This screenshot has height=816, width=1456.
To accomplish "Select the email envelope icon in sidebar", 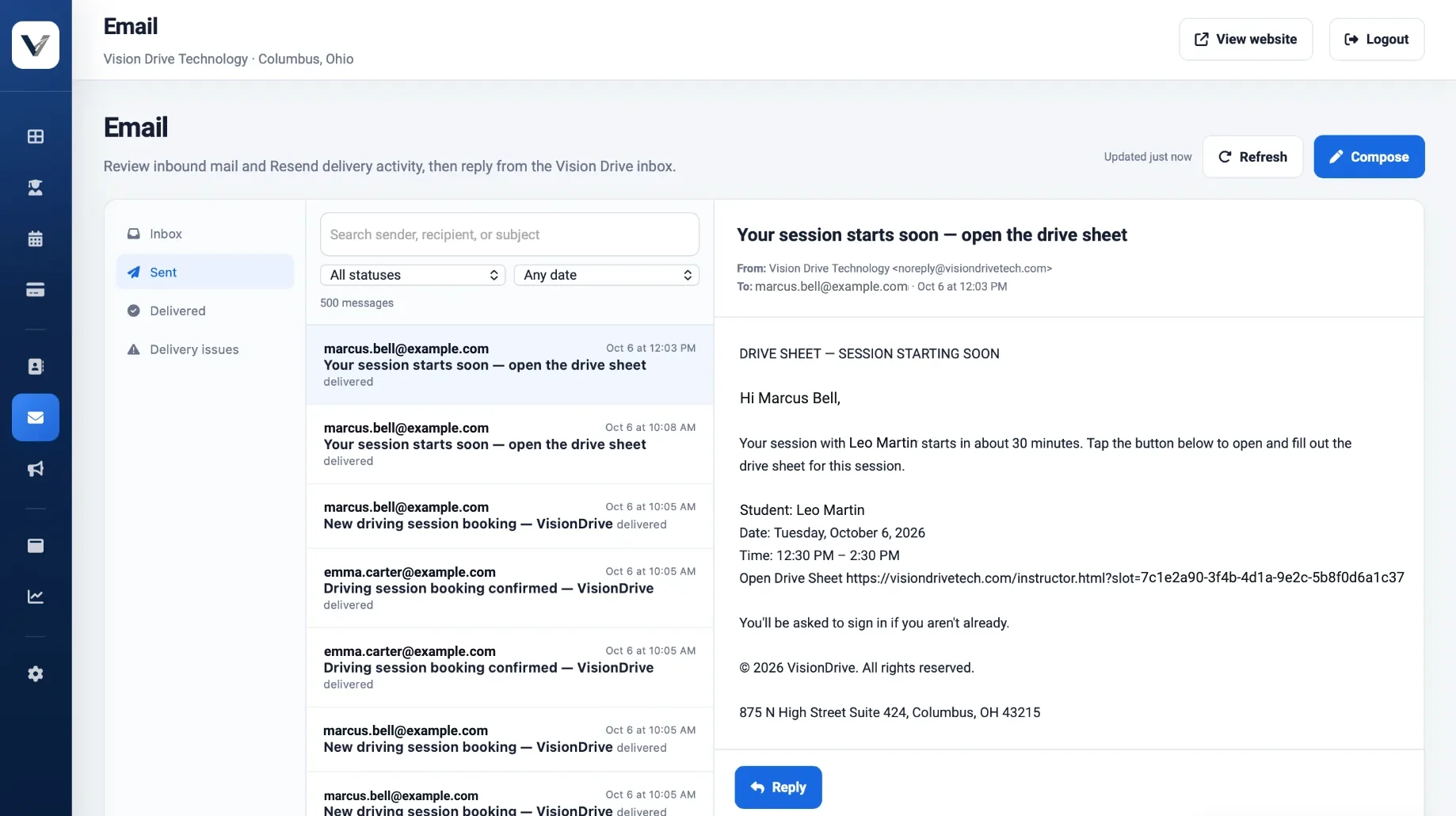I will coord(36,418).
